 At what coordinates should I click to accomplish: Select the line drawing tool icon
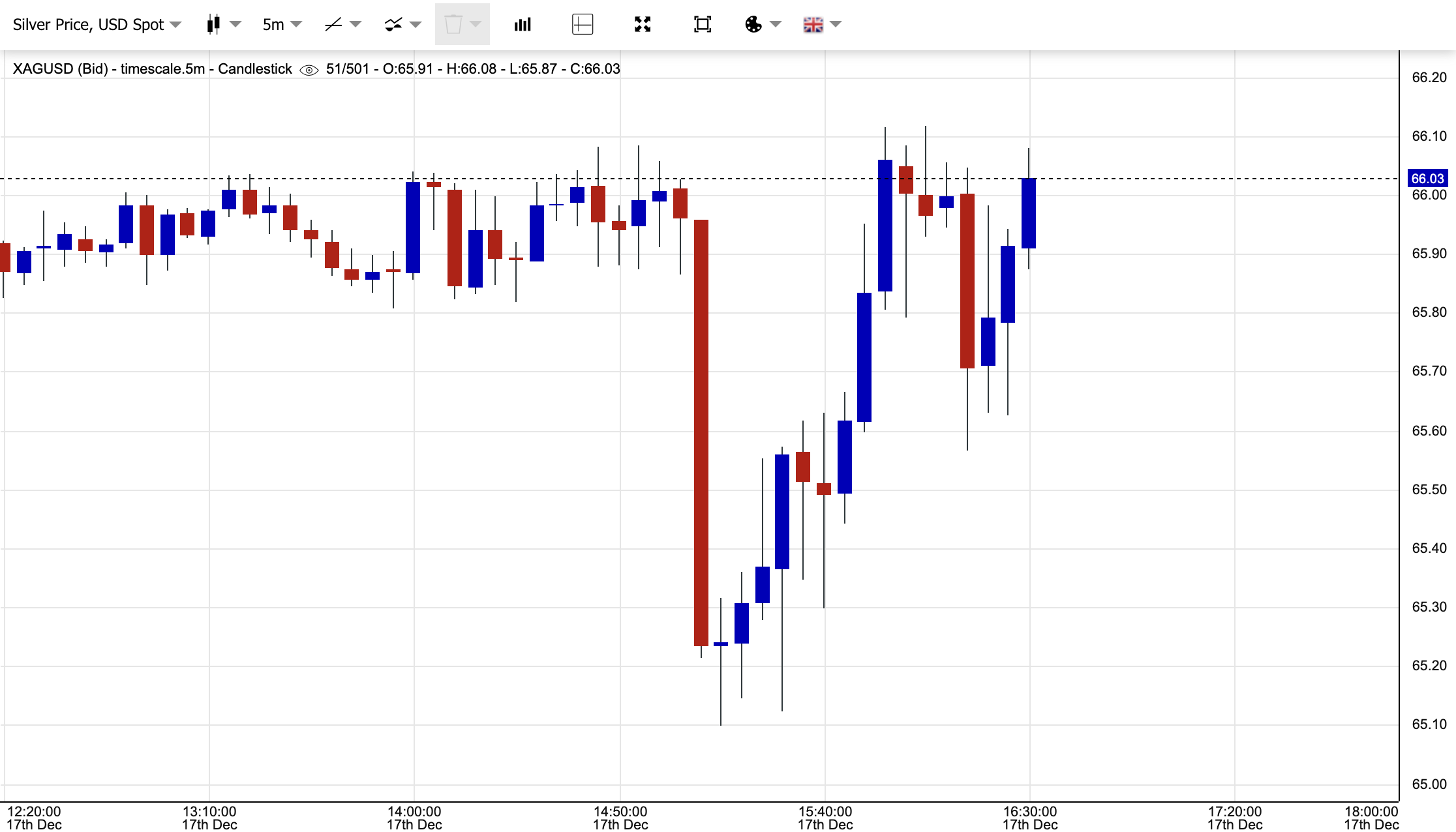(x=333, y=25)
